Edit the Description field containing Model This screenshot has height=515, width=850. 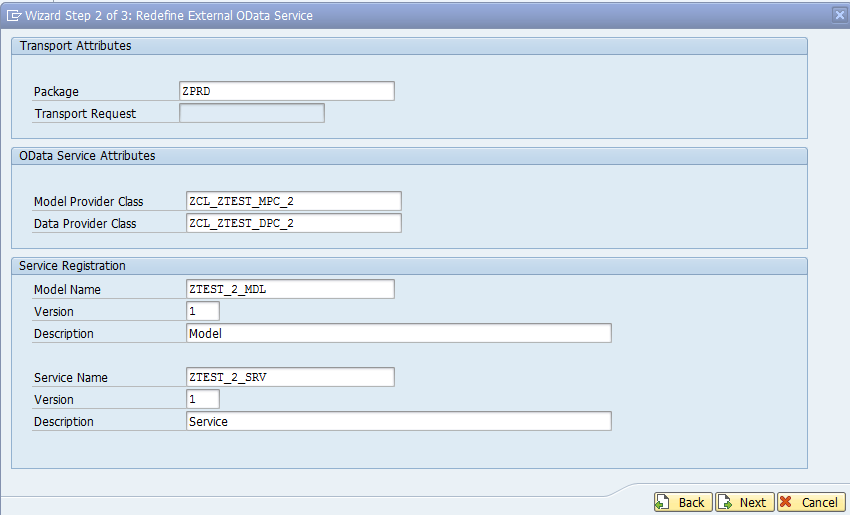pyautogui.click(x=398, y=333)
